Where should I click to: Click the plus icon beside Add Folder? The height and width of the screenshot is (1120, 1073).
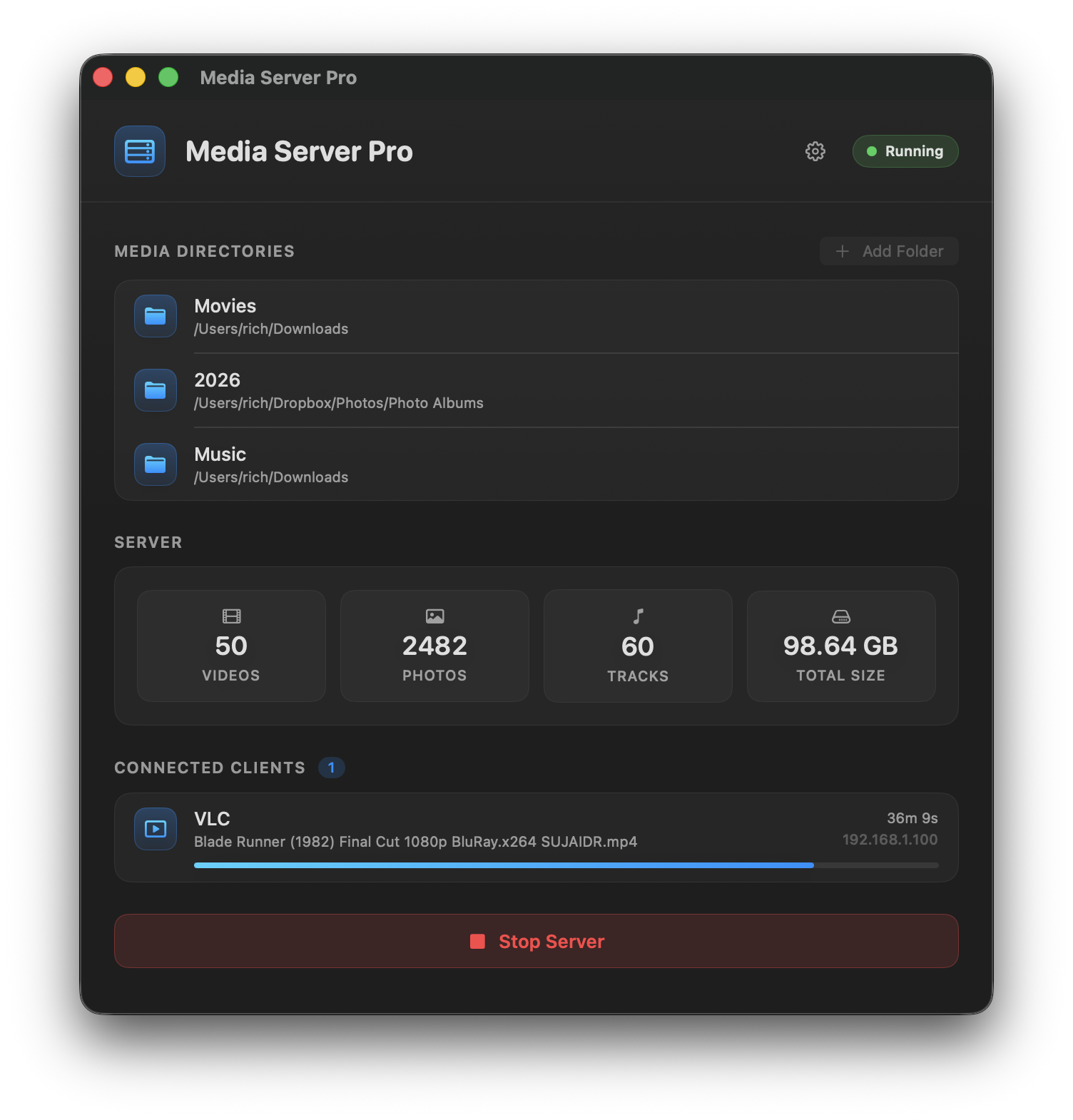[x=843, y=251]
